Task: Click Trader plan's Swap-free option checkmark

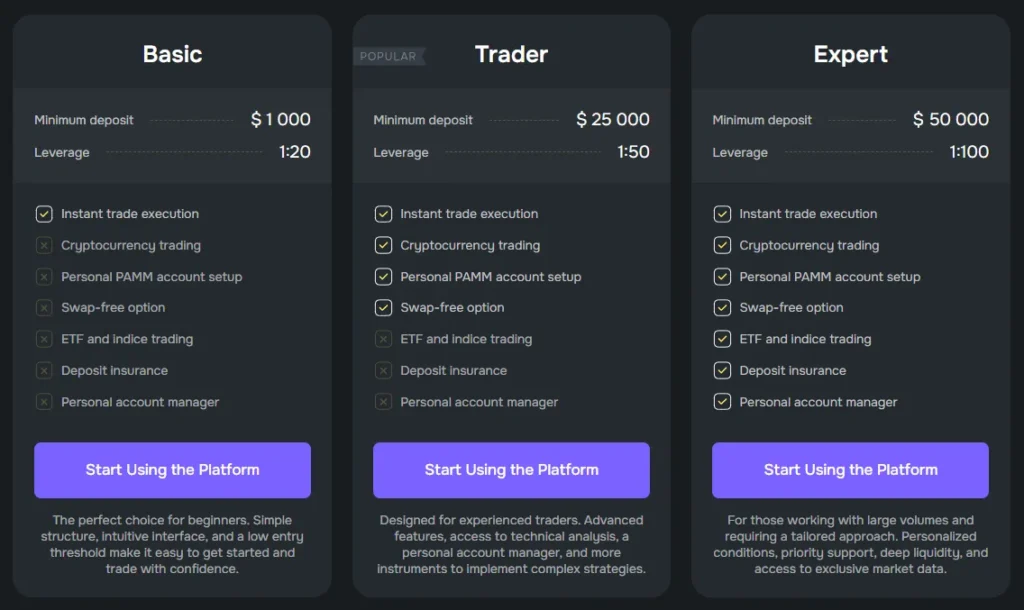Action: (383, 308)
